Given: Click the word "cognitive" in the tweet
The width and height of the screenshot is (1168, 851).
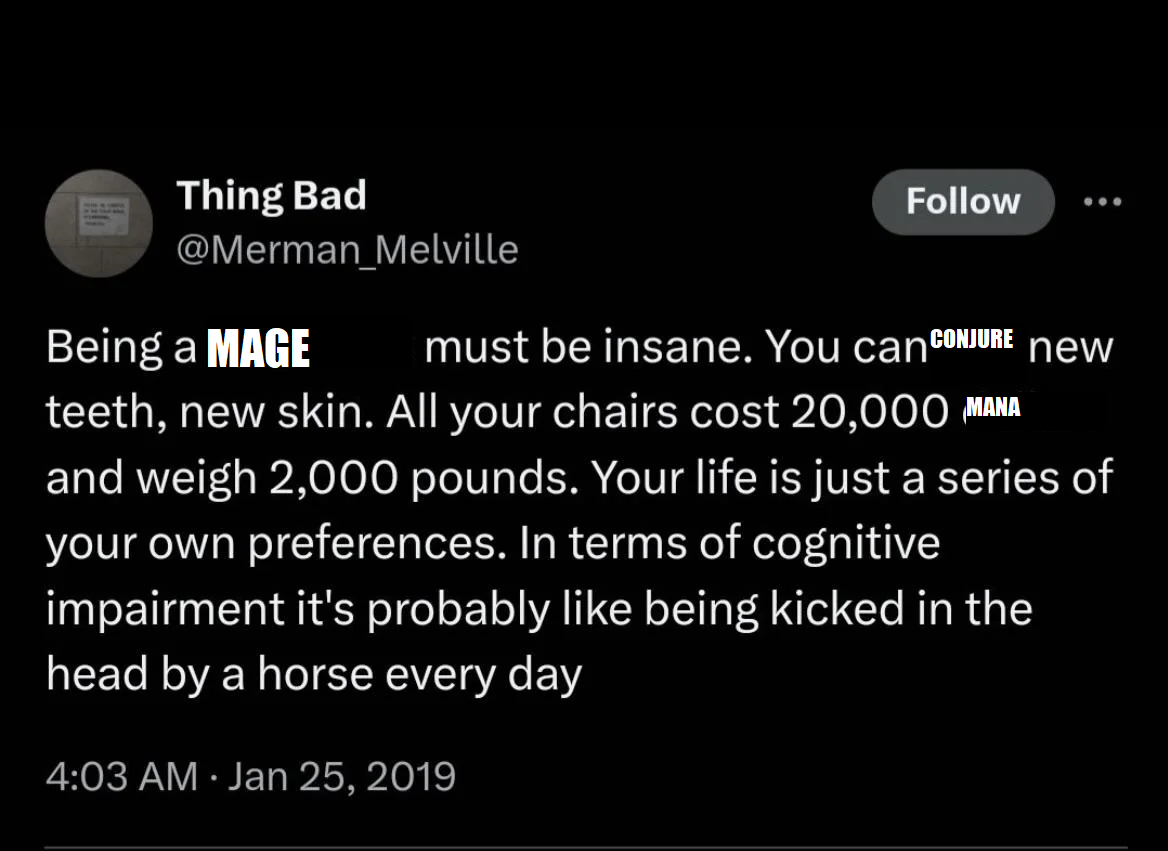Looking at the screenshot, I should click(846, 543).
